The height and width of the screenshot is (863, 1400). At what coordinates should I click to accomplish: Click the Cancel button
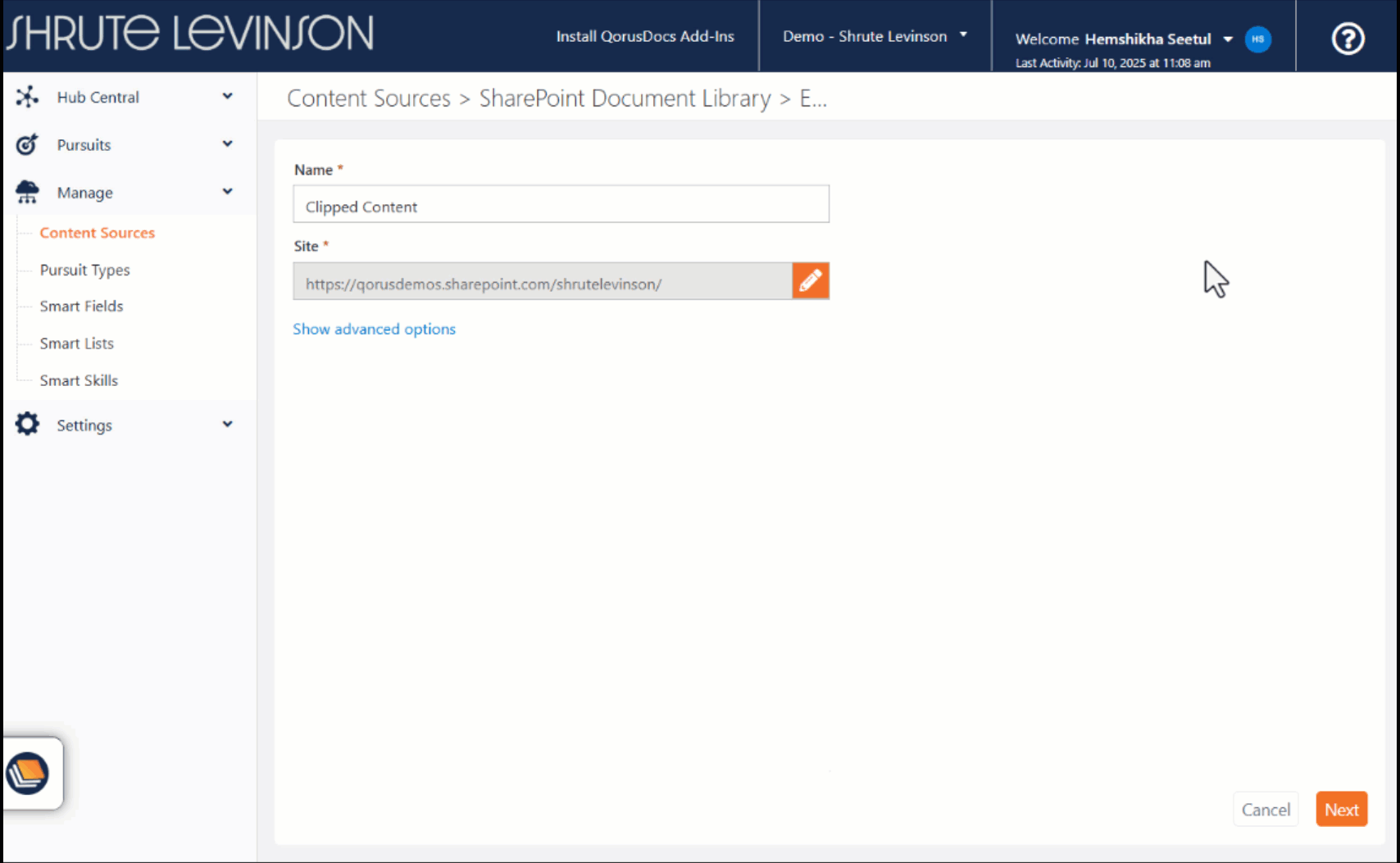coord(1265,810)
